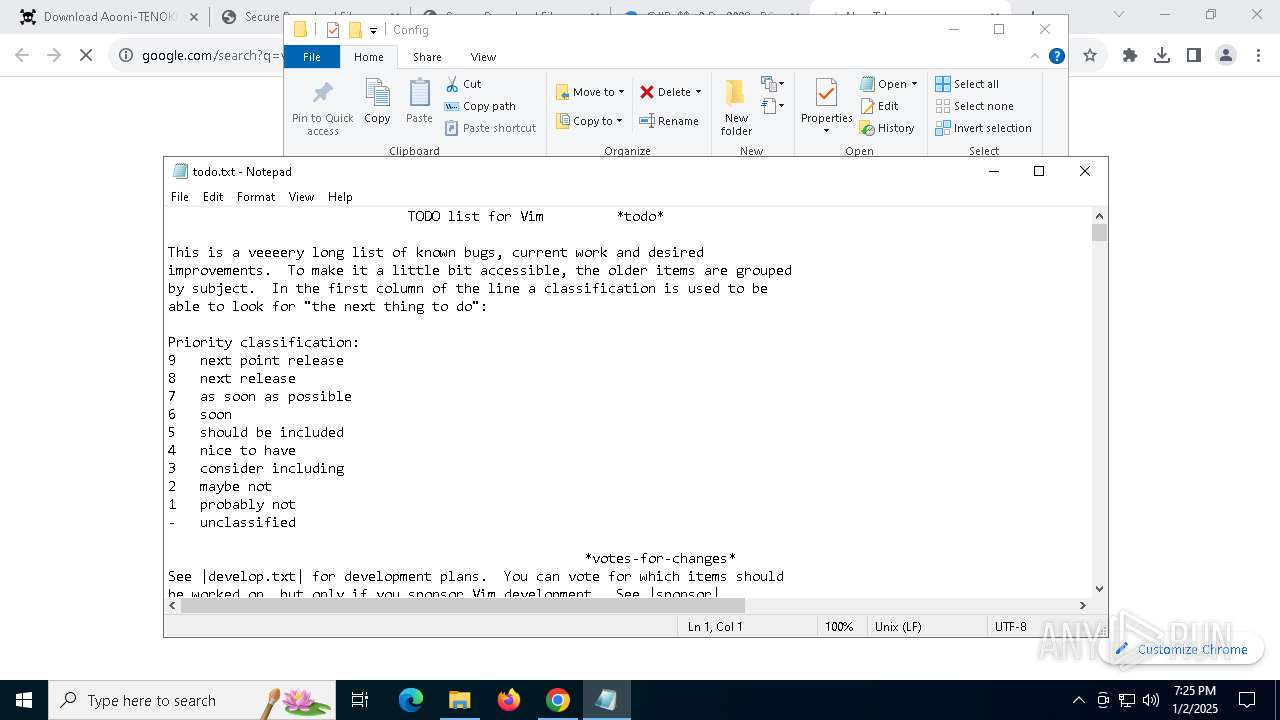
Task: Show hidden tray icons chevron
Action: click(1078, 700)
